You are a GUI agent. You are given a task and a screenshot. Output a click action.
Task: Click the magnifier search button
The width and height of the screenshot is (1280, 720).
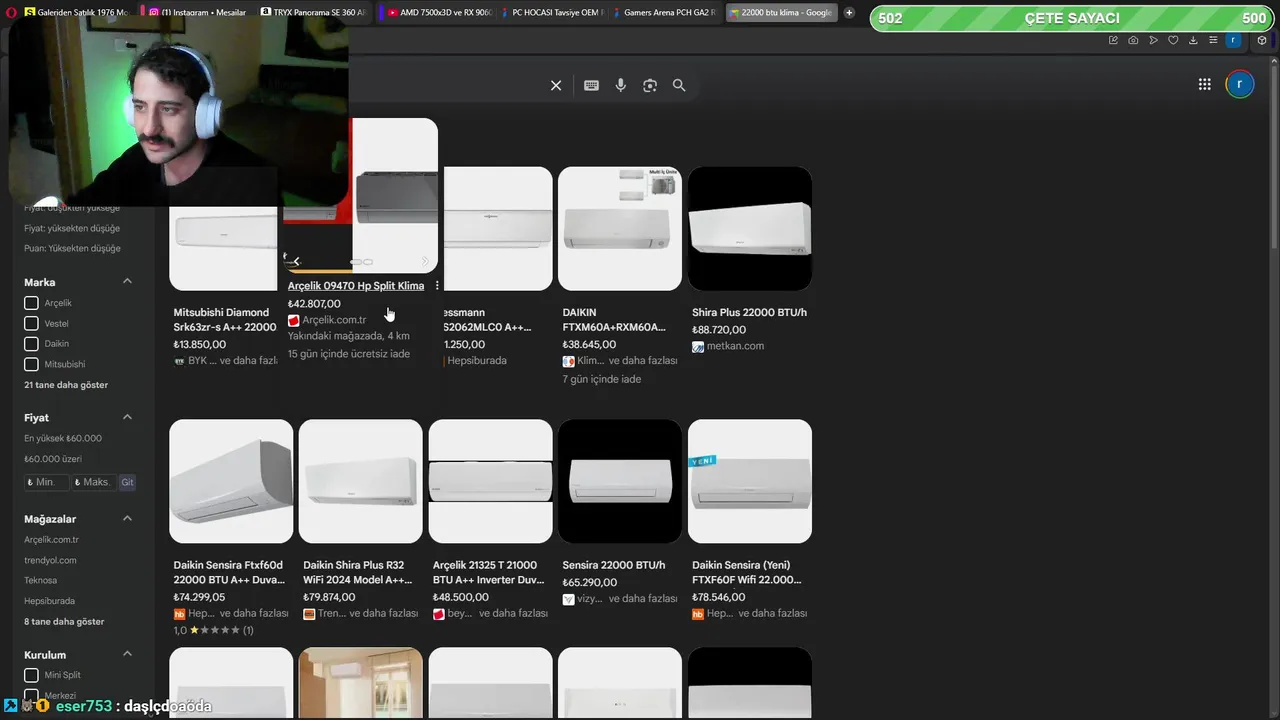pos(679,86)
